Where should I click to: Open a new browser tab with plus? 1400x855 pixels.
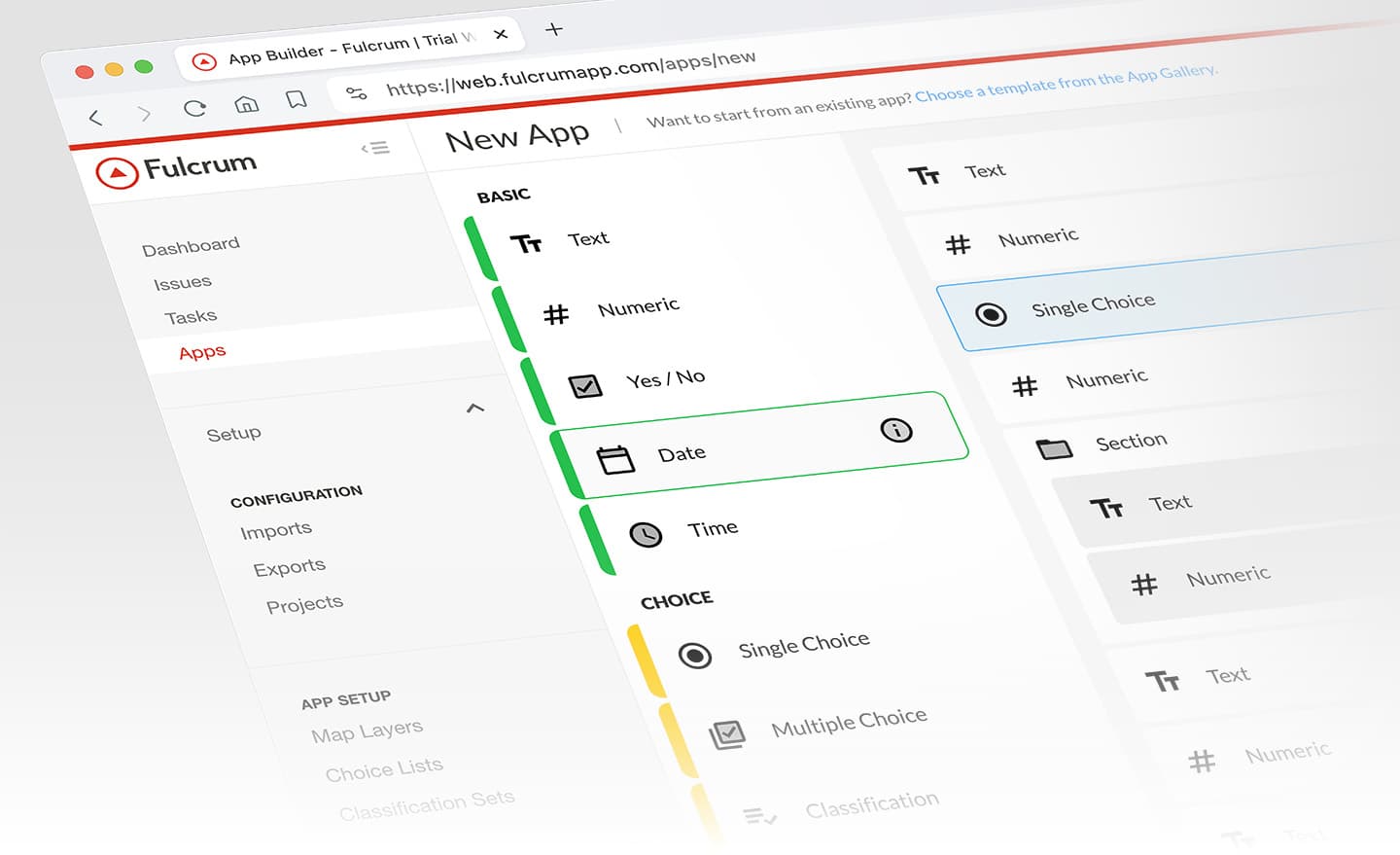[x=554, y=29]
